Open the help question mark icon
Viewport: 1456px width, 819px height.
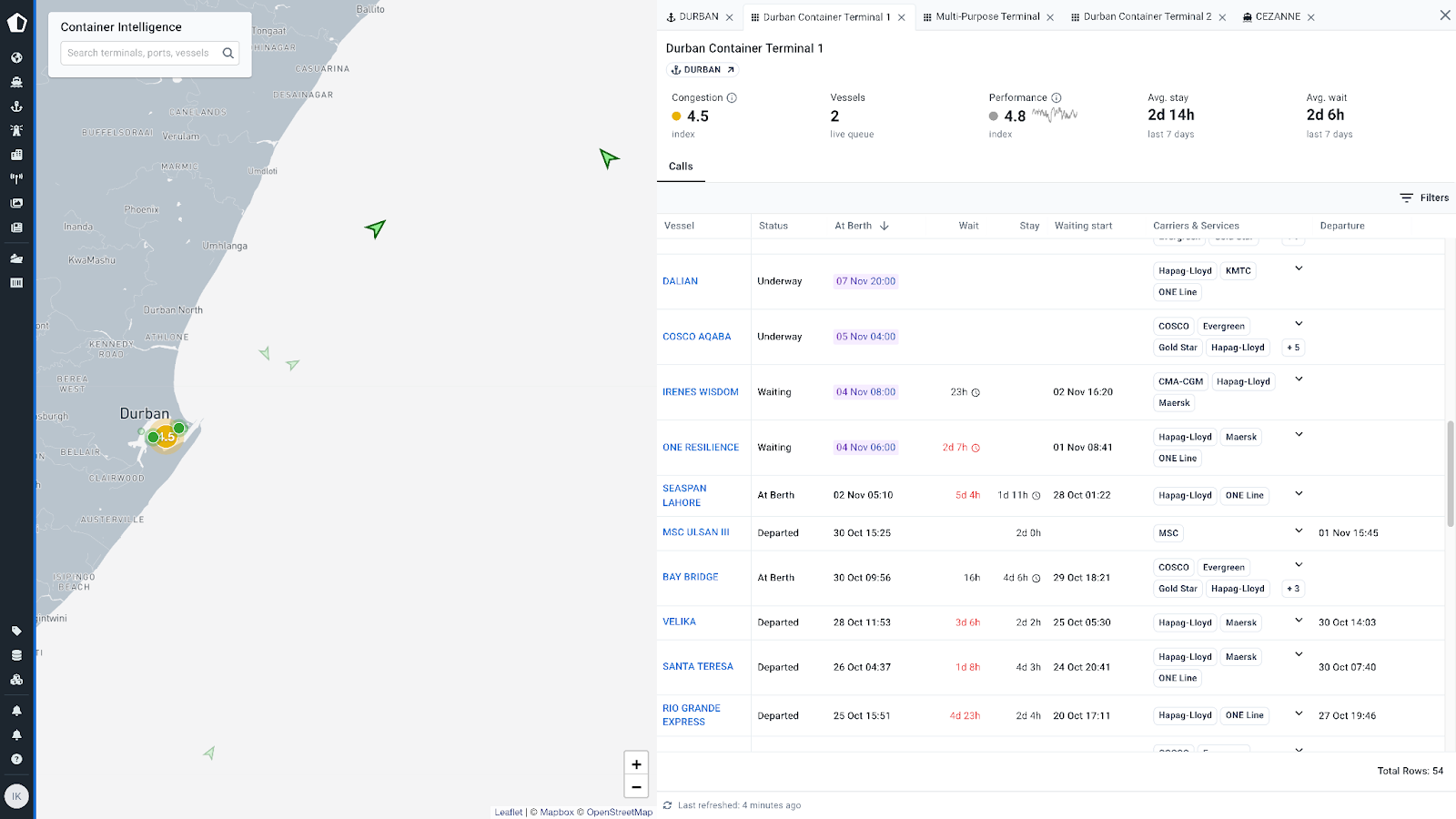[x=16, y=759]
